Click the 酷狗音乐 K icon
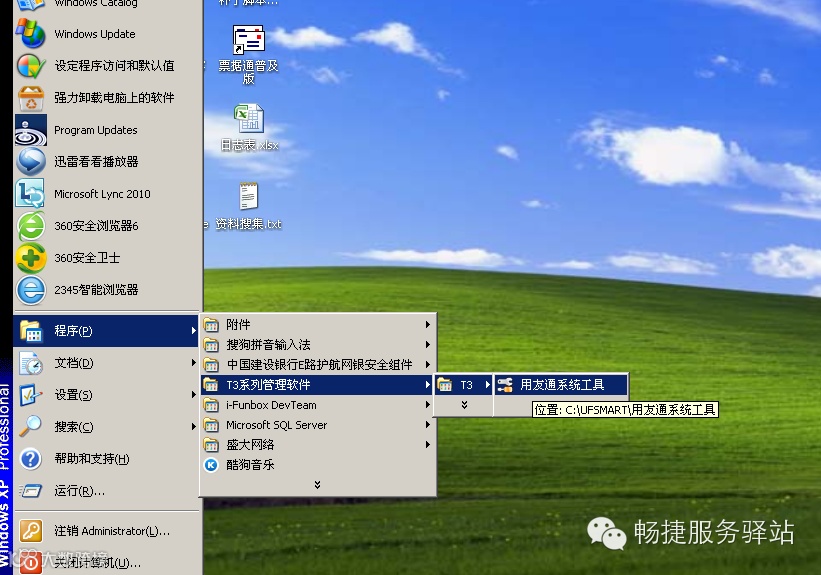Screen dimensions: 821x575 coord(211,465)
